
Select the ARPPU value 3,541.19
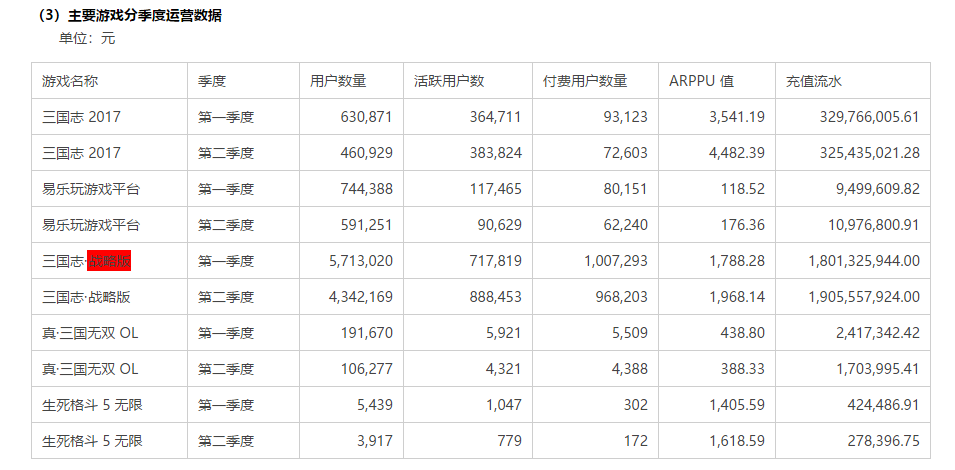(737, 117)
